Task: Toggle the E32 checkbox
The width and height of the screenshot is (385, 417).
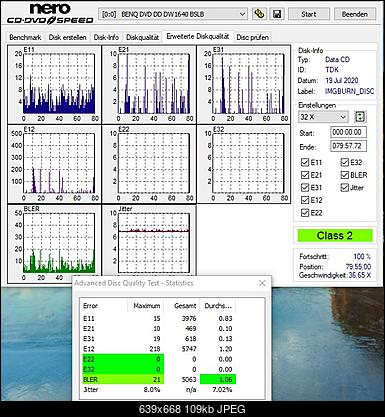Action: coord(344,162)
